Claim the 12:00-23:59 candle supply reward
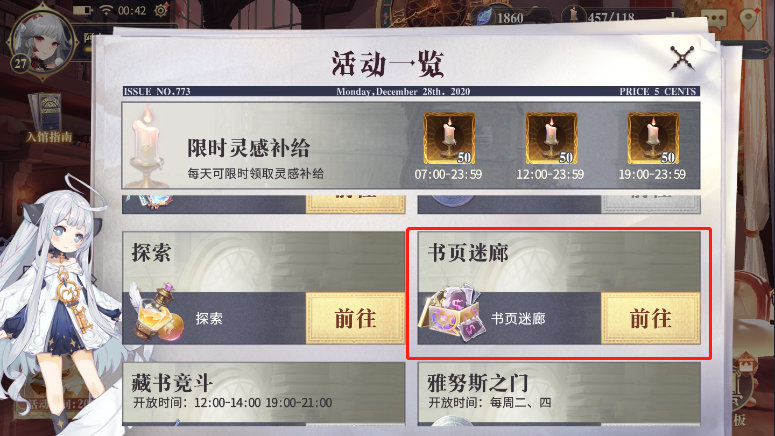 coord(551,138)
